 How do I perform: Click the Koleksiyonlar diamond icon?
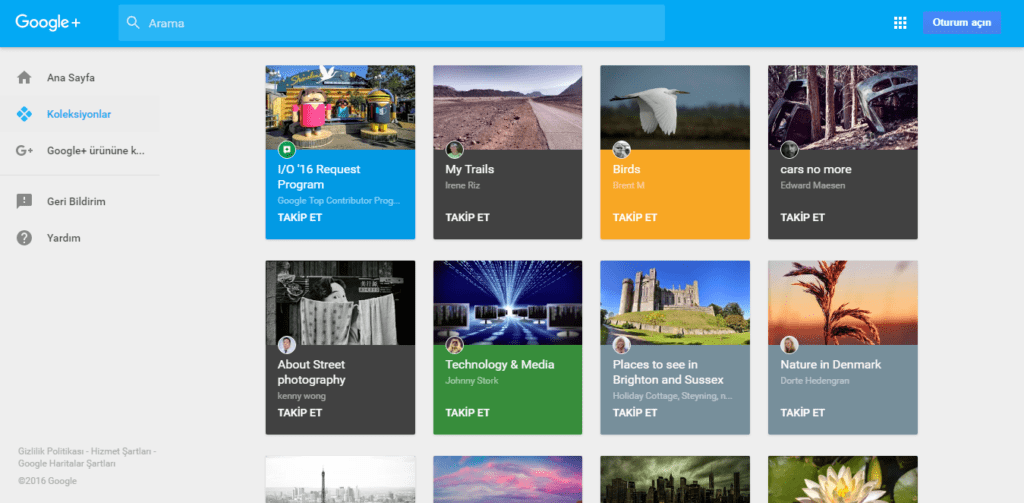(24, 114)
